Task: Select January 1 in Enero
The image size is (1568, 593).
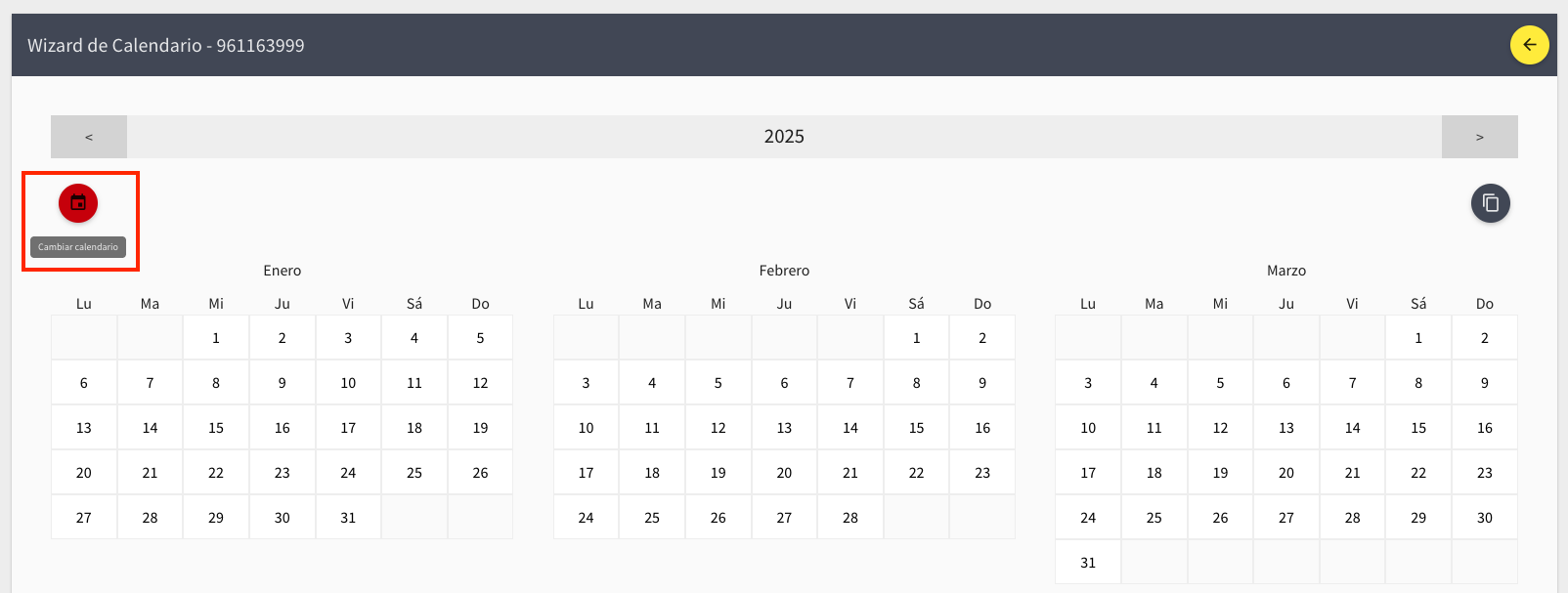Action: click(216, 338)
